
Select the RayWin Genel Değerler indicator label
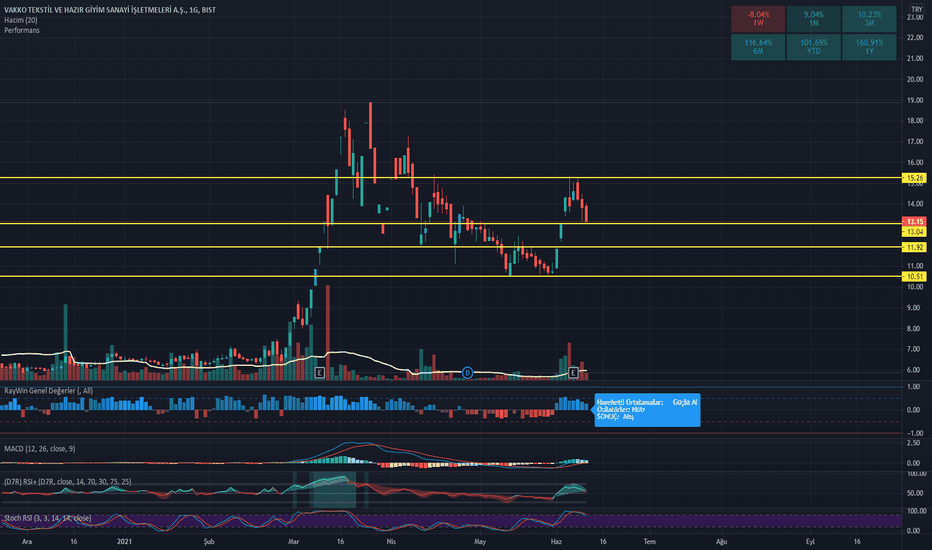[x=49, y=391]
